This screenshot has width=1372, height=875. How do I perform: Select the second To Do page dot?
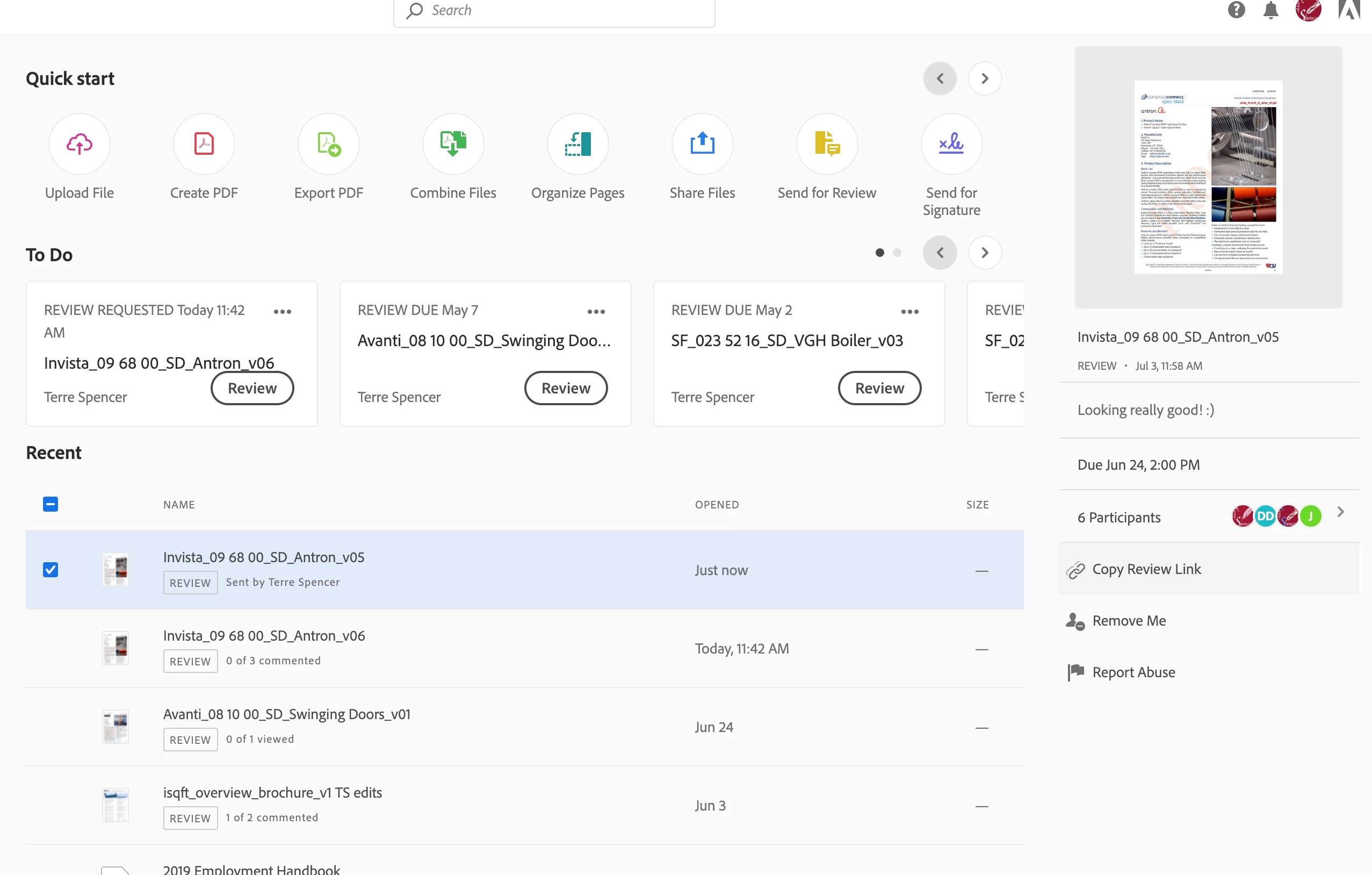tap(897, 253)
